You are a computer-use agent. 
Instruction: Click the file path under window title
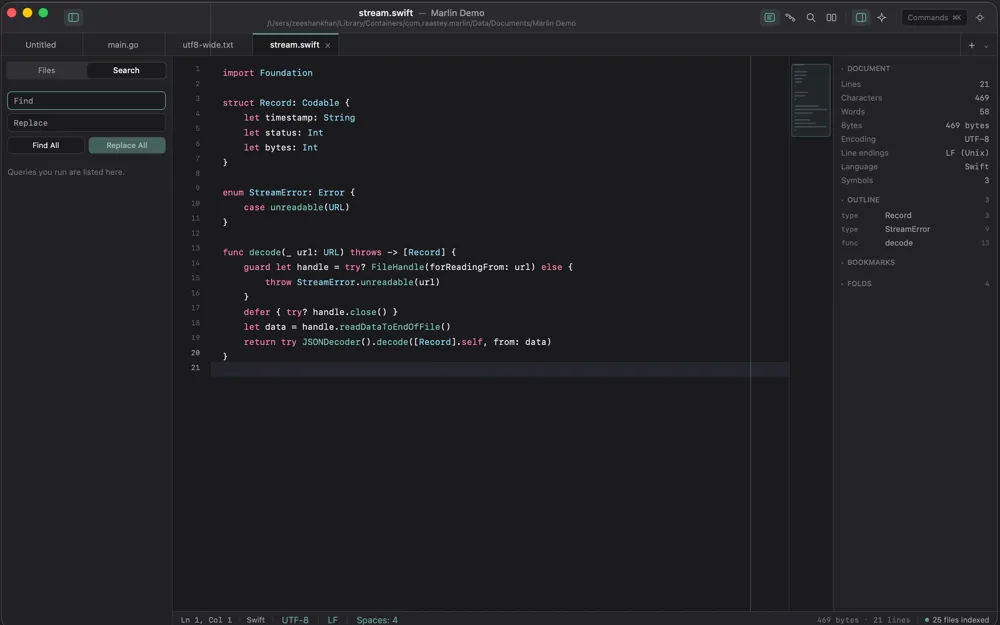click(x=422, y=24)
